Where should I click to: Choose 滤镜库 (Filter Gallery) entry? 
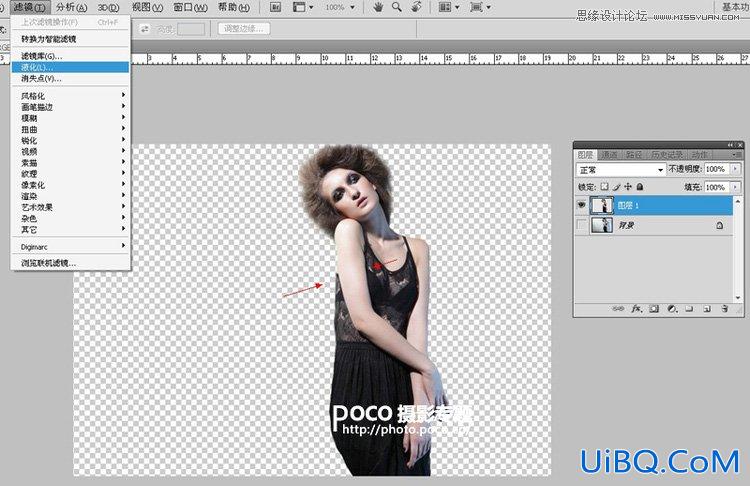(x=70, y=56)
